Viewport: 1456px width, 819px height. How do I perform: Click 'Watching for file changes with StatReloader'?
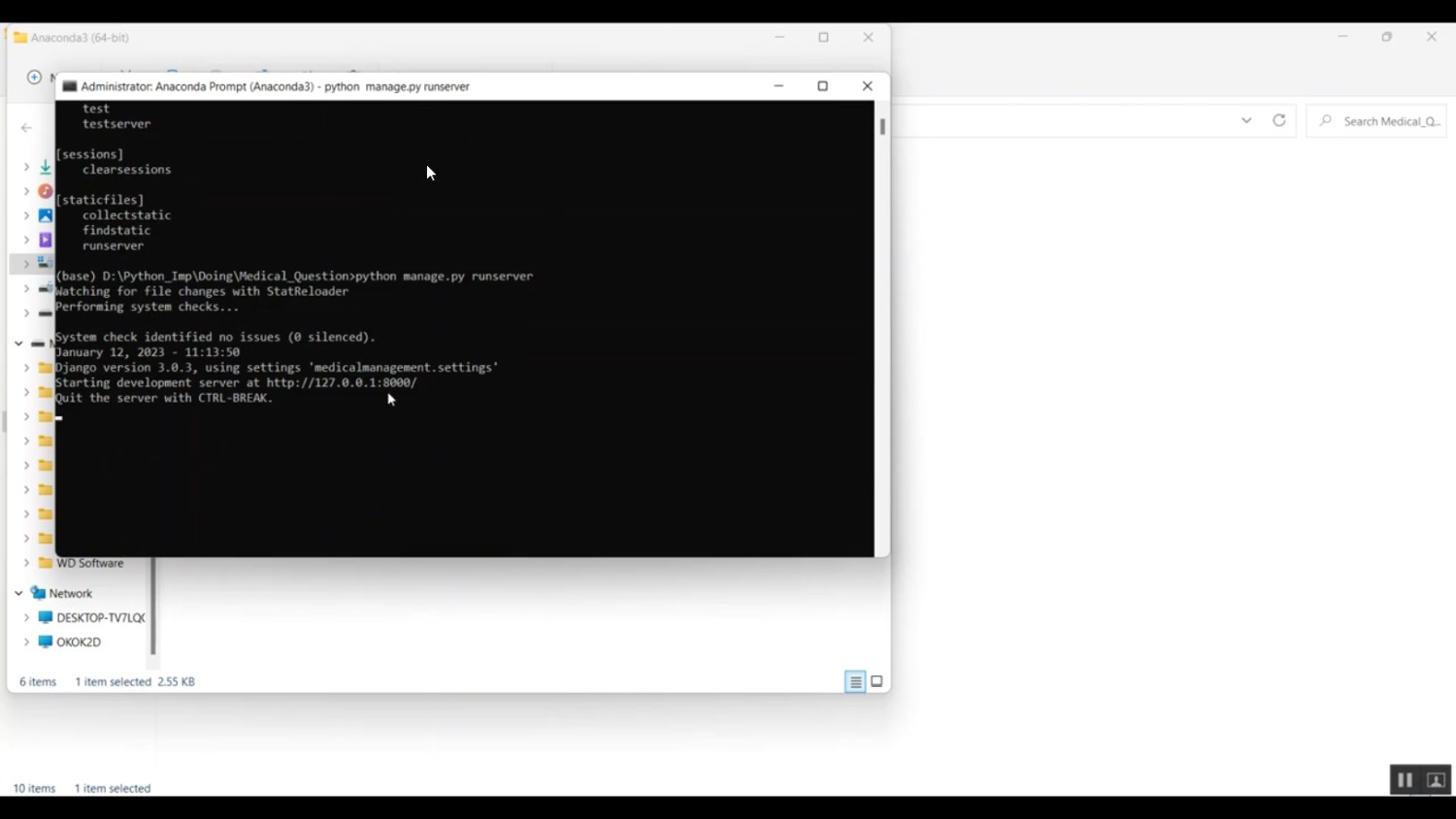202,292
